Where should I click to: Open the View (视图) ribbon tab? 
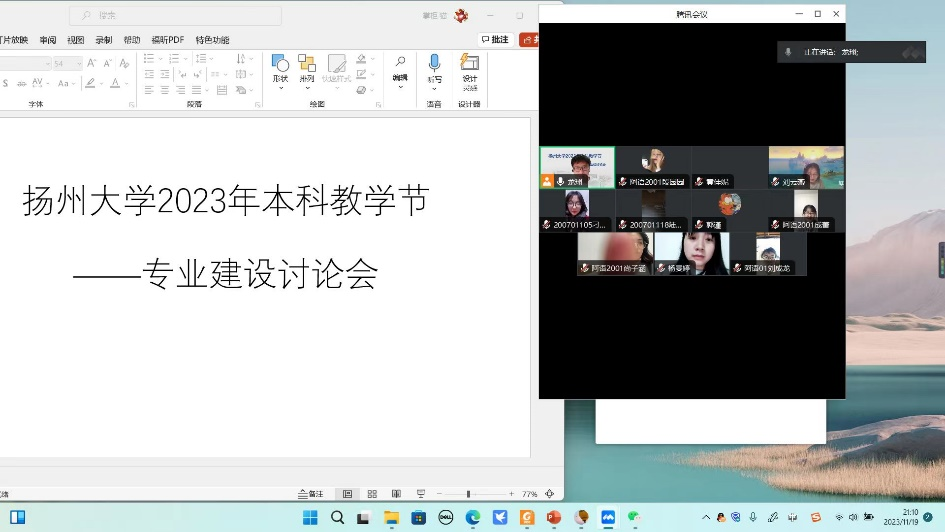pyautogui.click(x=76, y=40)
